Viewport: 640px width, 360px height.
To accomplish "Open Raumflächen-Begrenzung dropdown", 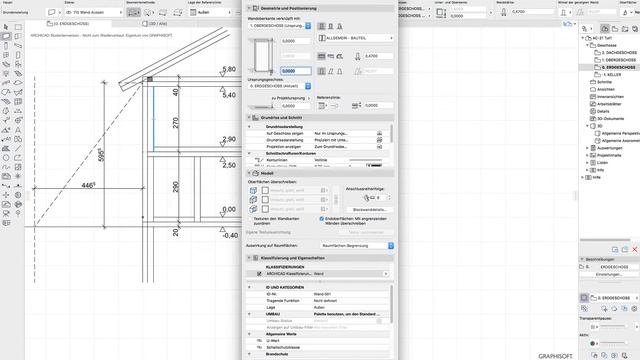I will tap(357, 246).
